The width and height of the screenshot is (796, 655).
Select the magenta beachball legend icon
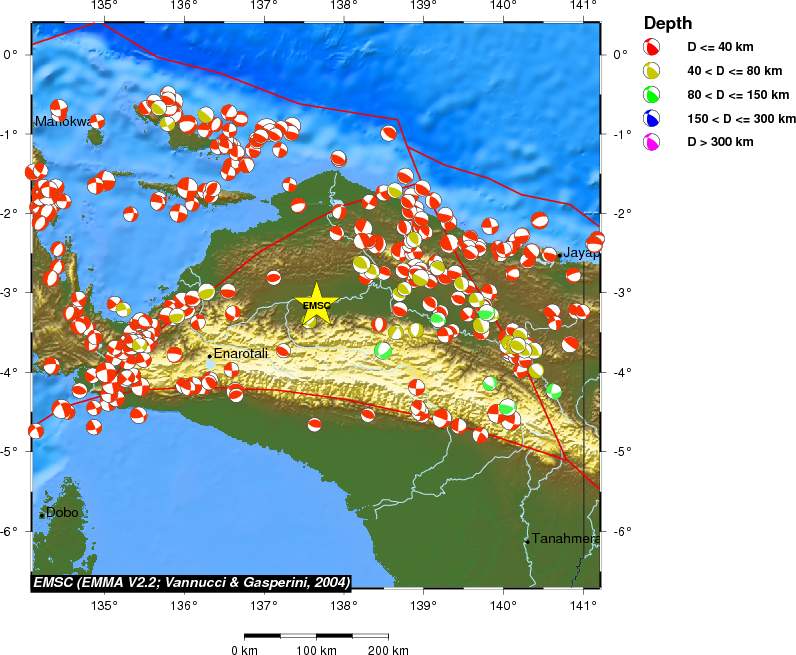coord(652,143)
